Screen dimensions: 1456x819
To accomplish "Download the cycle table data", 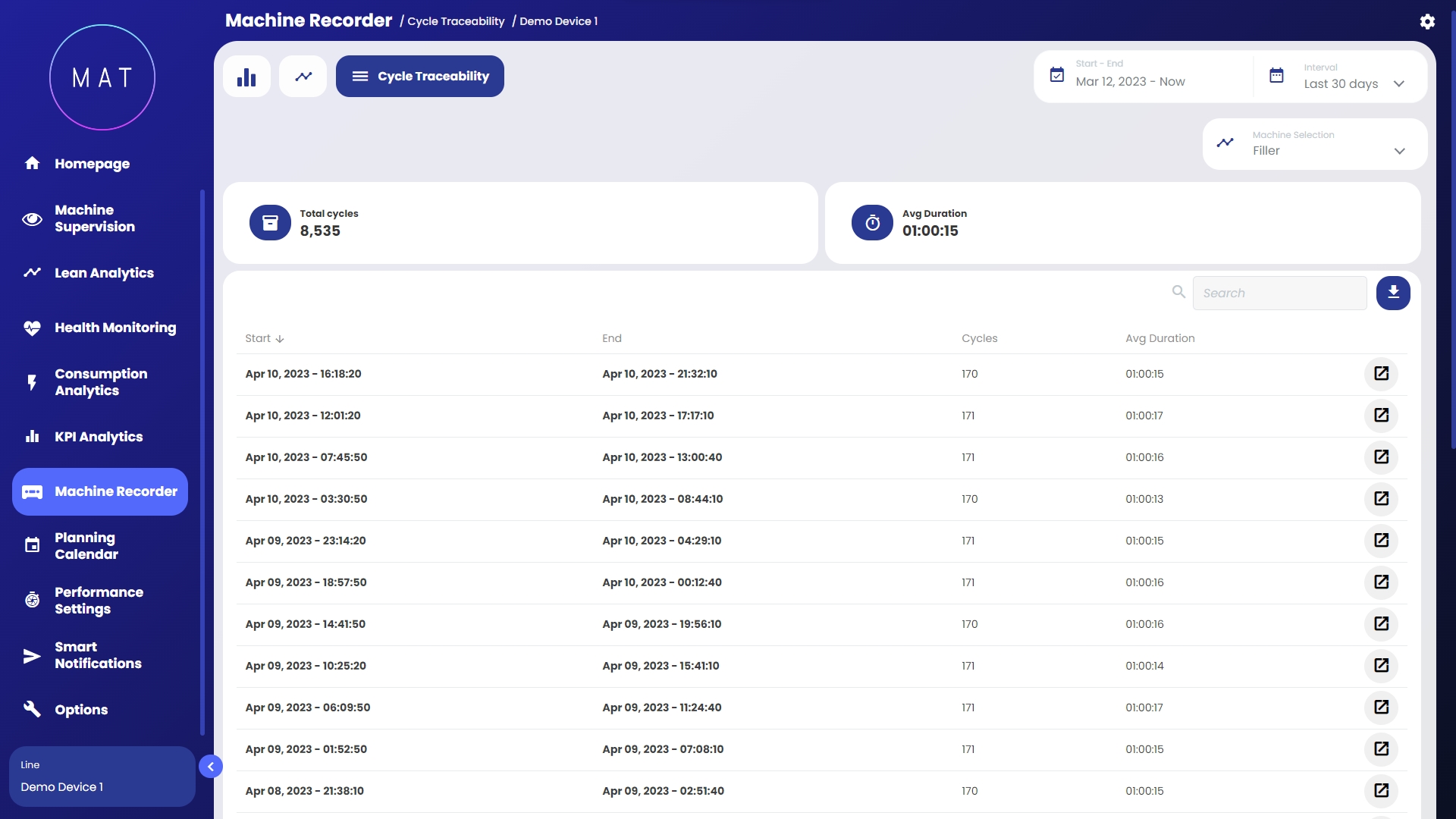I will pyautogui.click(x=1393, y=293).
